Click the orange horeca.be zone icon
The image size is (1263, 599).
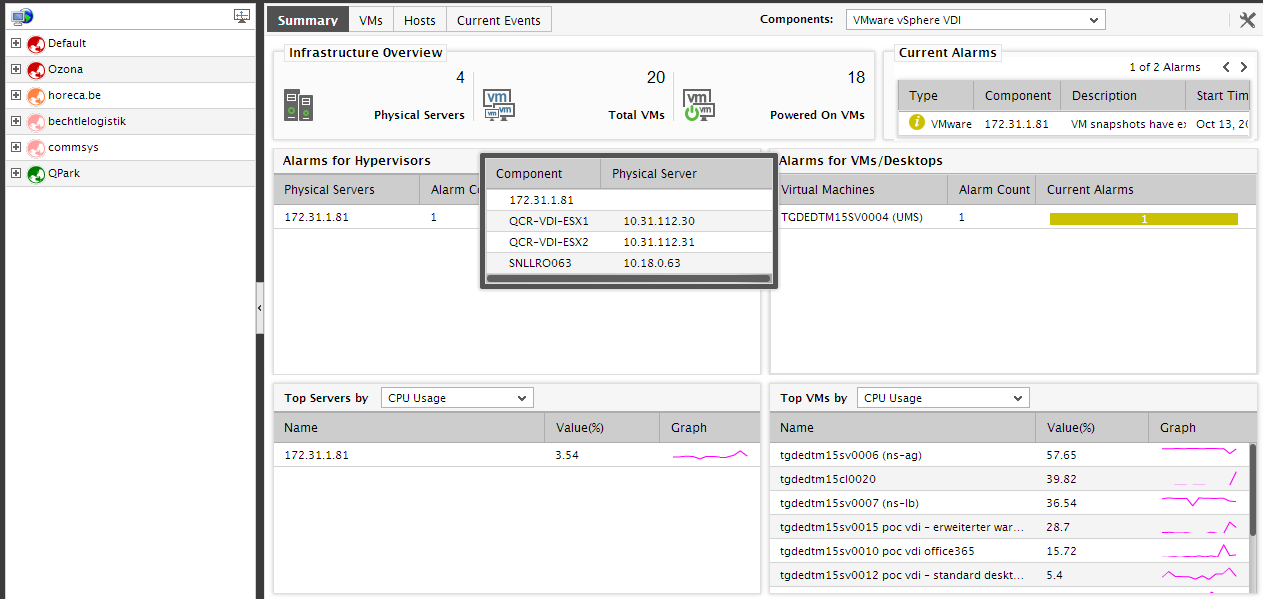36,96
